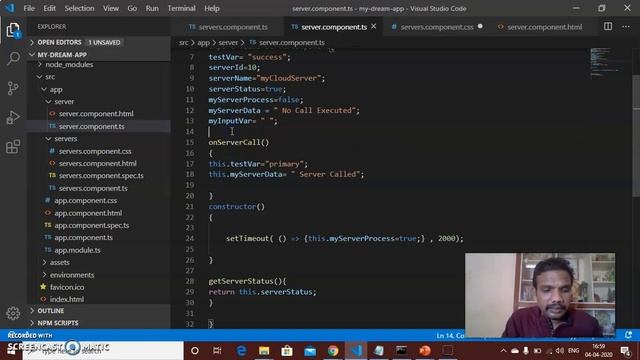Image resolution: width=640 pixels, height=360 pixels.
Task: Open Microsoft Edge from the taskbar
Action: tap(241, 351)
